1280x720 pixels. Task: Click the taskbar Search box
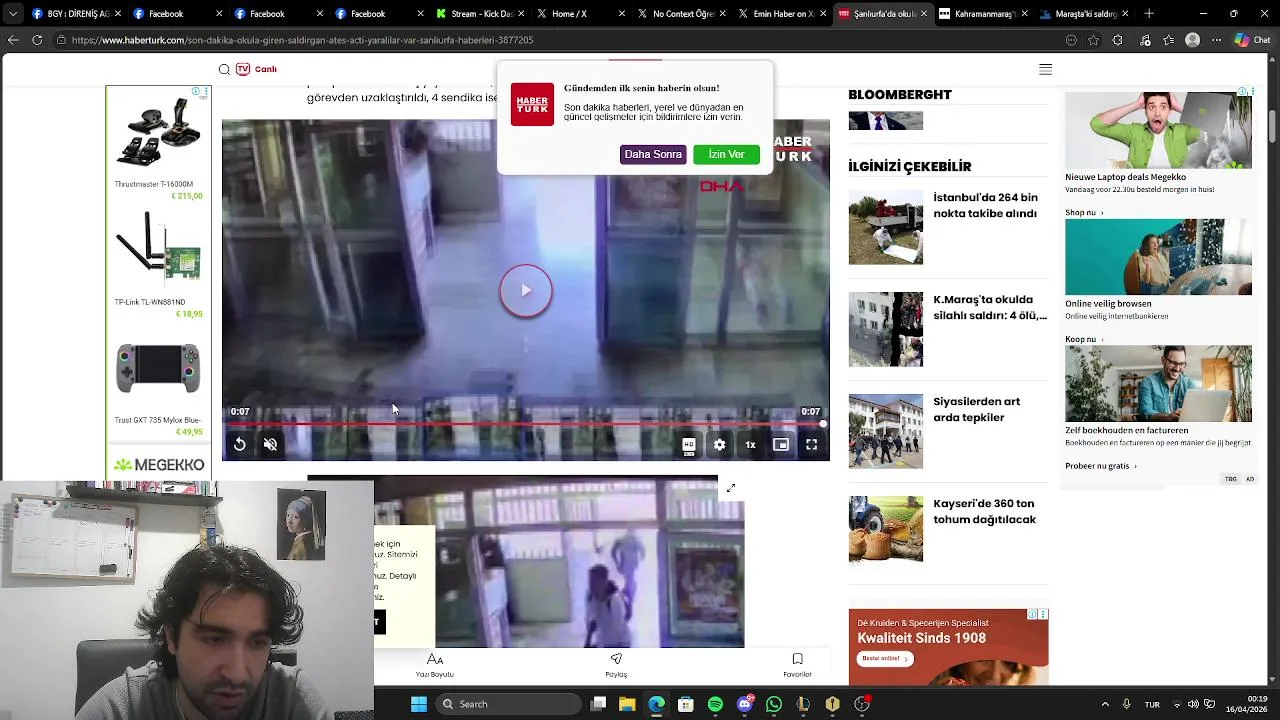(x=508, y=704)
